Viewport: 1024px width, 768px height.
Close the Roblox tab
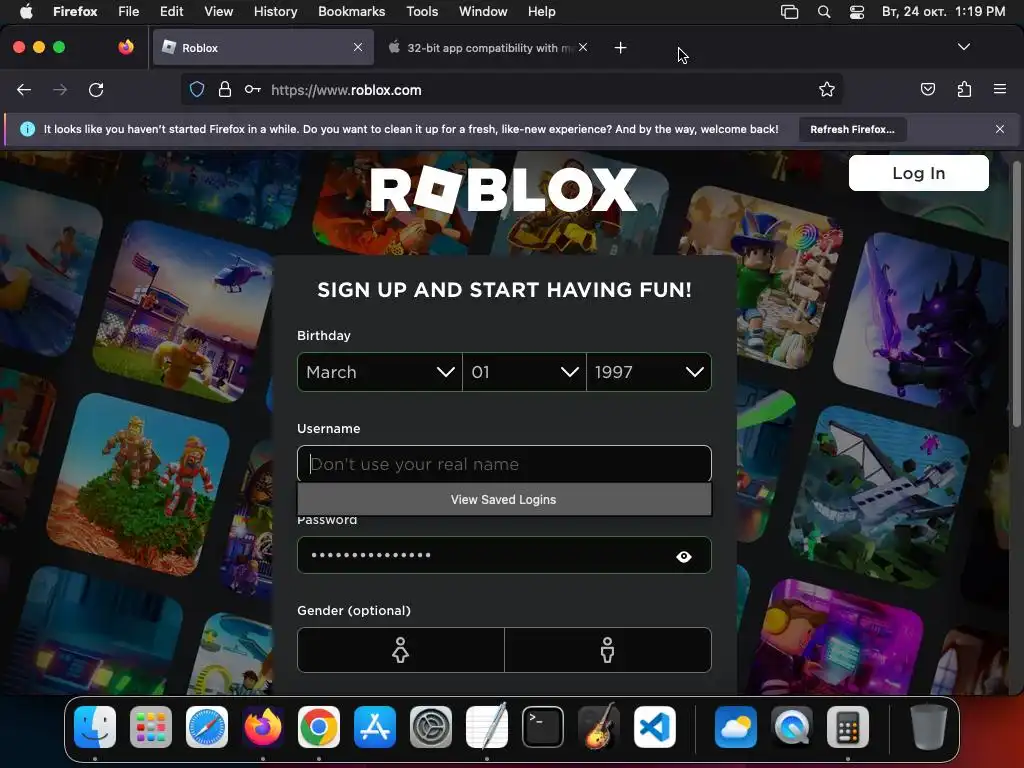pos(358,47)
